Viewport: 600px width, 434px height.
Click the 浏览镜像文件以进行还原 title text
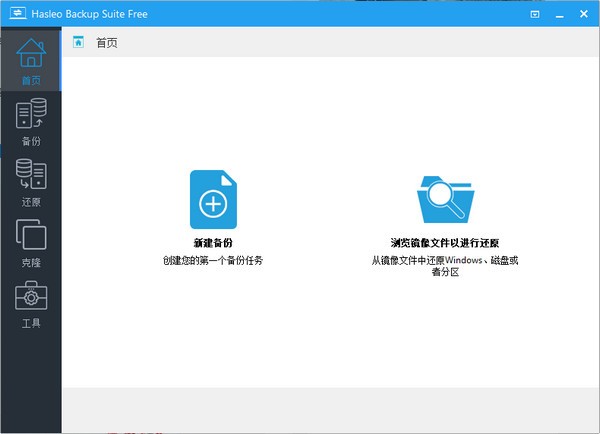coord(445,243)
